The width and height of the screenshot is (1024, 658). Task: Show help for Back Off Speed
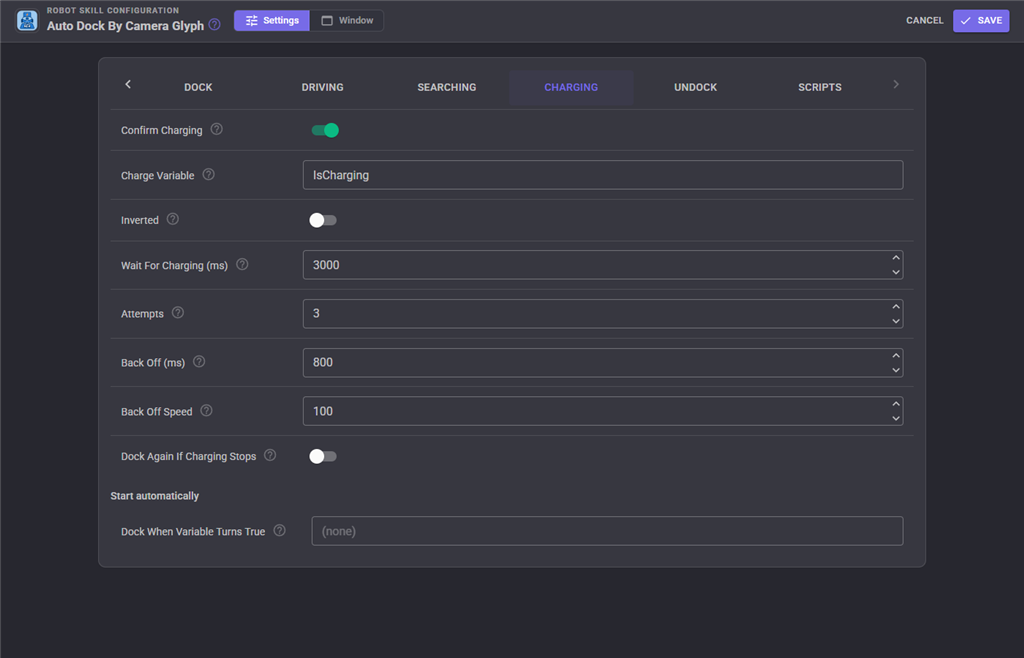click(x=206, y=411)
